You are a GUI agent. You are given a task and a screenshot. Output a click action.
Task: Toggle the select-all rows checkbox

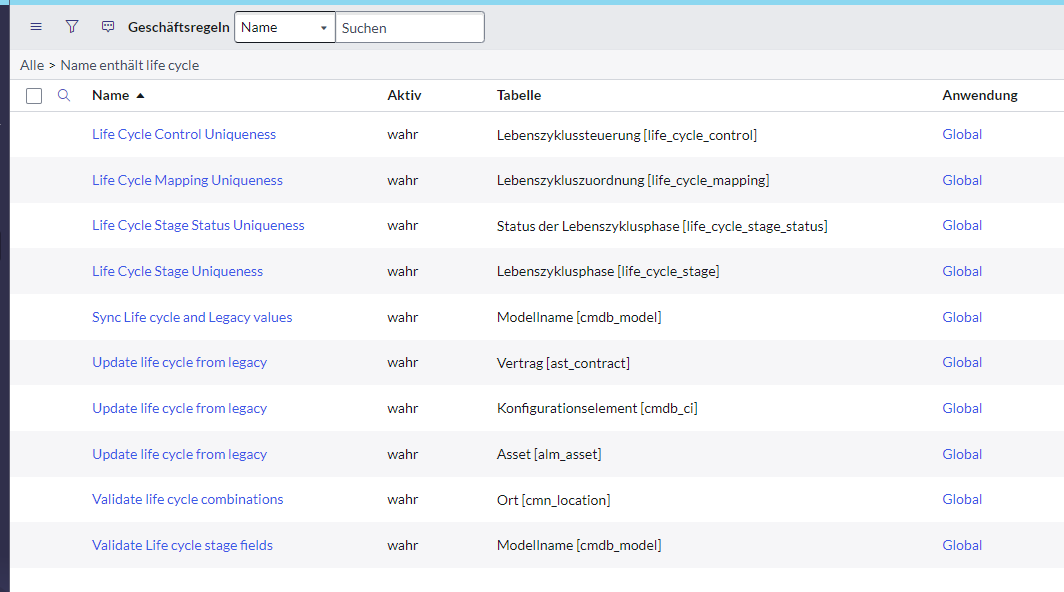tap(34, 96)
